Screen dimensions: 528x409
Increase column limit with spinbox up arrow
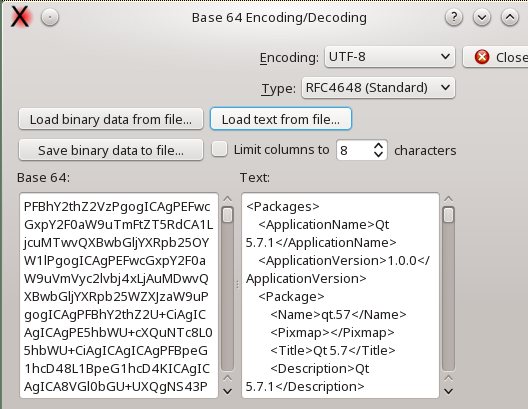click(x=378, y=146)
